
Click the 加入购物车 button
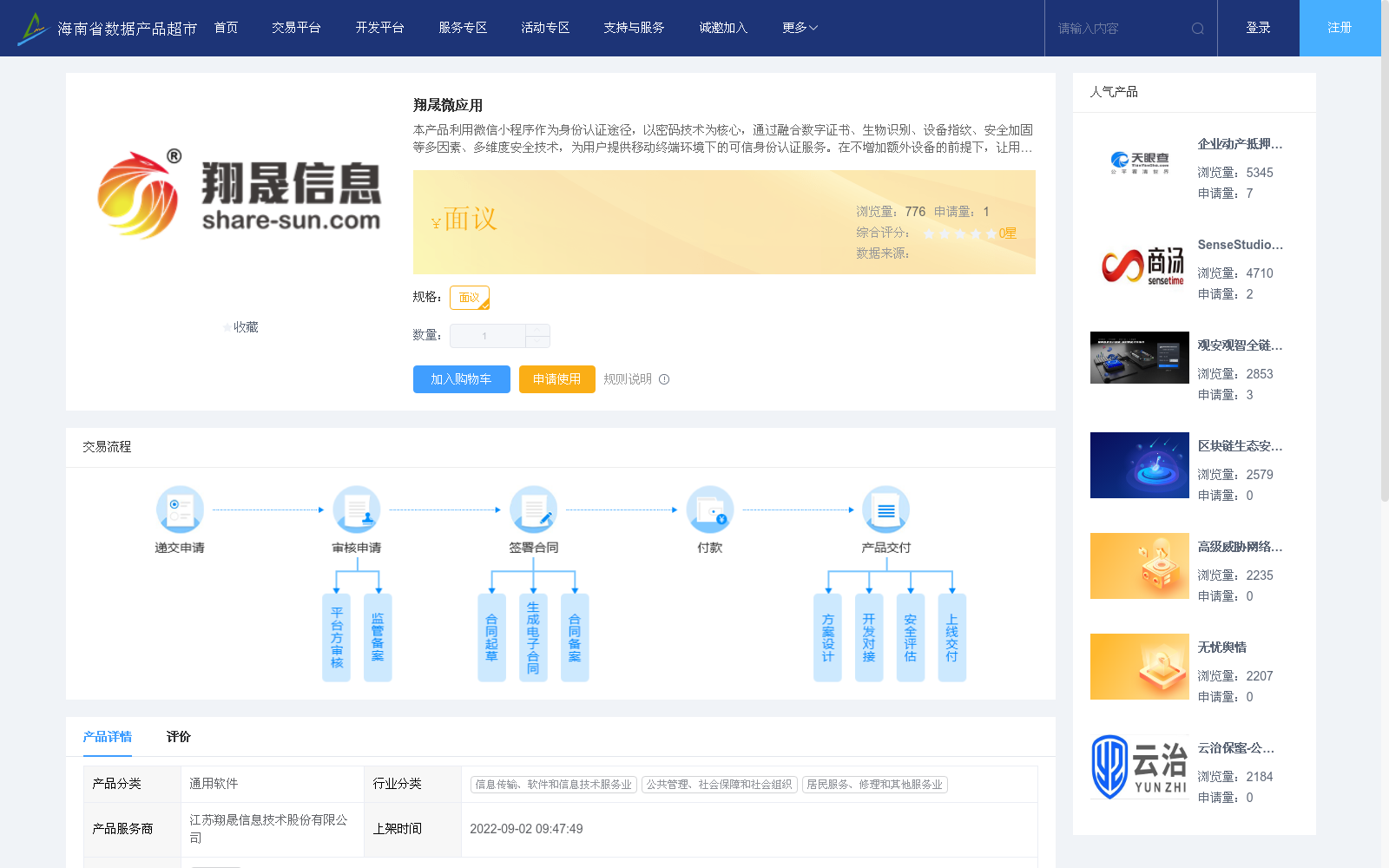click(x=462, y=379)
